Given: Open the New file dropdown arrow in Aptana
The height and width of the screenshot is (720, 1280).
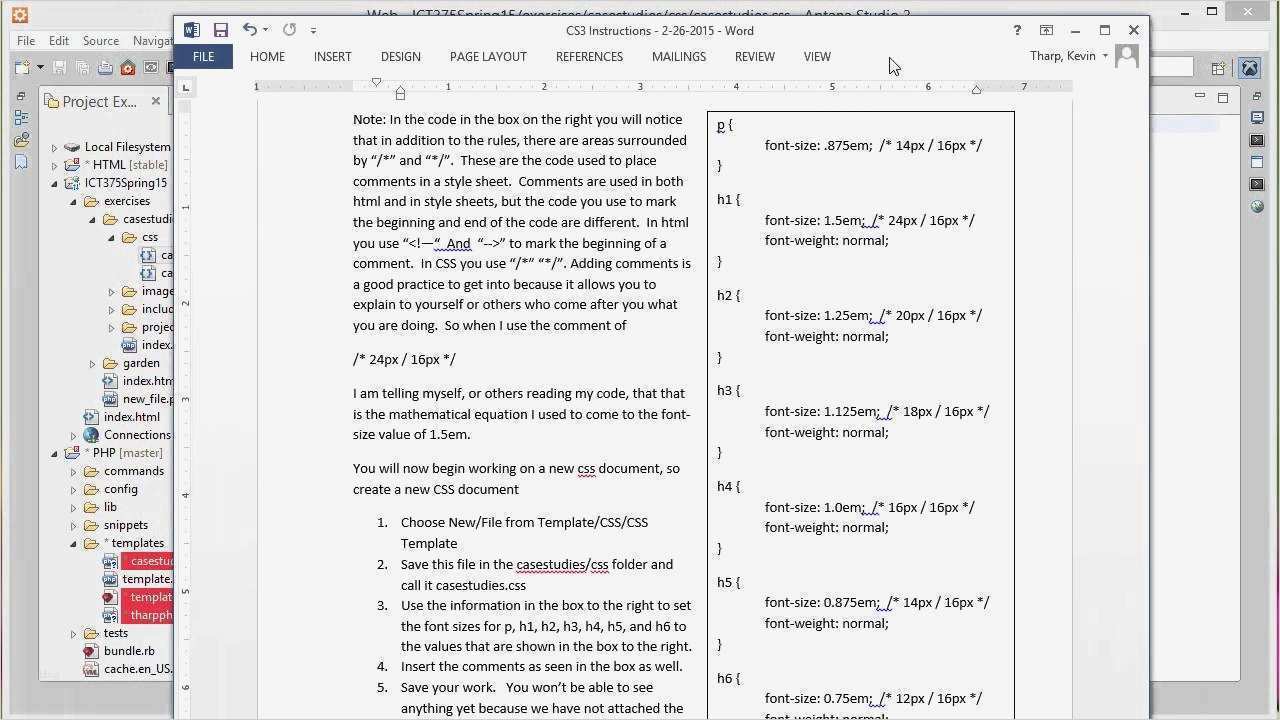Looking at the screenshot, I should (x=40, y=68).
